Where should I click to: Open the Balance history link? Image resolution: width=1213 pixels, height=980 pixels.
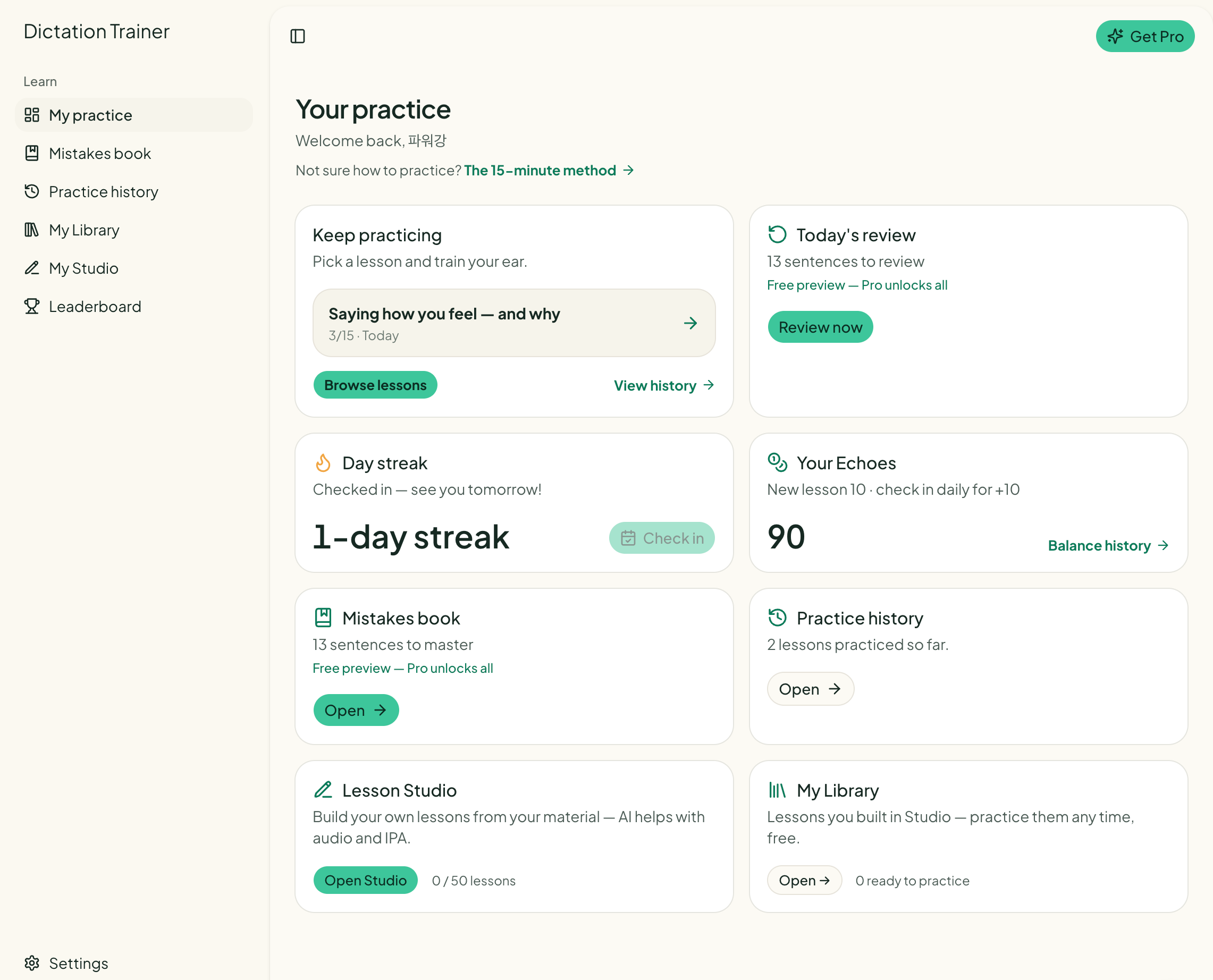pyautogui.click(x=1108, y=545)
